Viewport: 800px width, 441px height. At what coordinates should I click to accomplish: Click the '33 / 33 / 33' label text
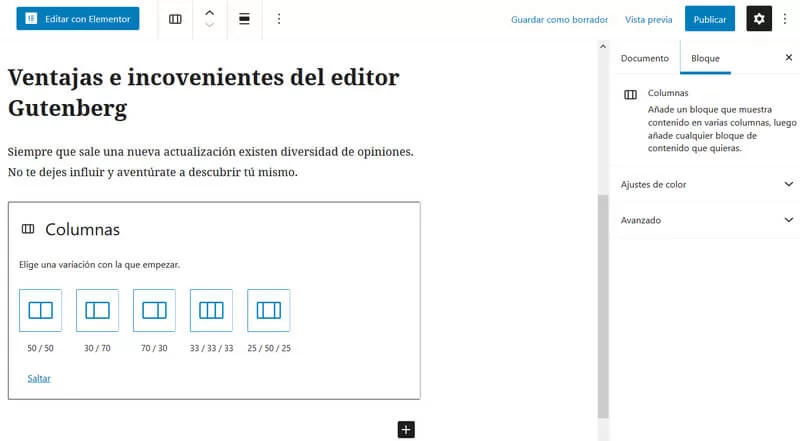211,348
